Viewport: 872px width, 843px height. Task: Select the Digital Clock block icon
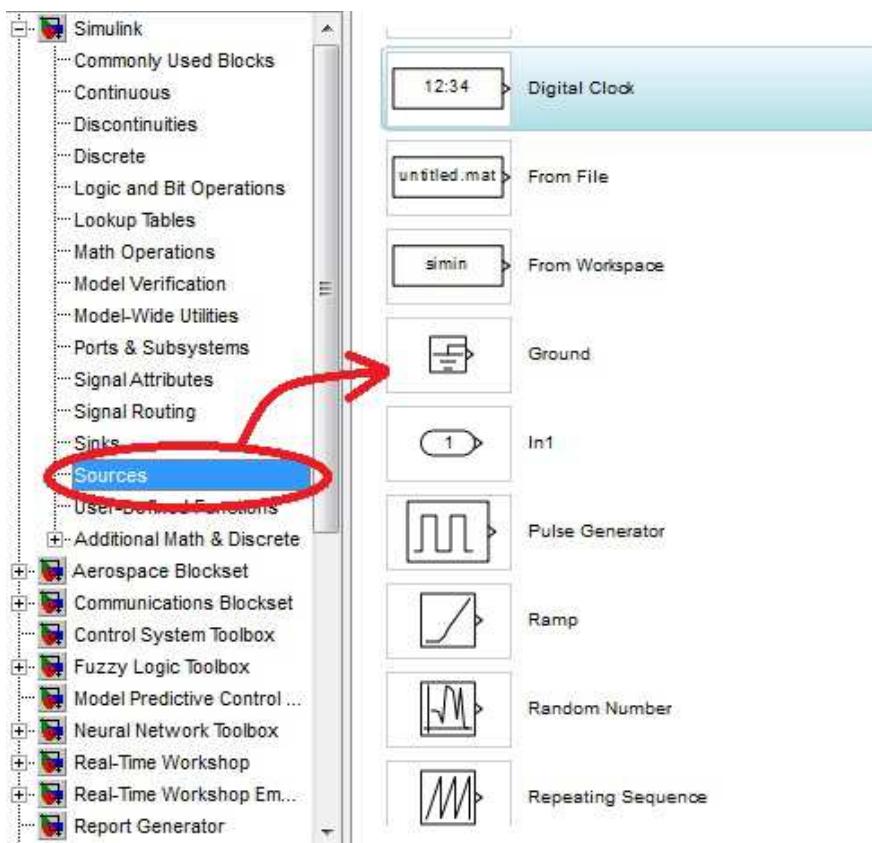coord(451,88)
